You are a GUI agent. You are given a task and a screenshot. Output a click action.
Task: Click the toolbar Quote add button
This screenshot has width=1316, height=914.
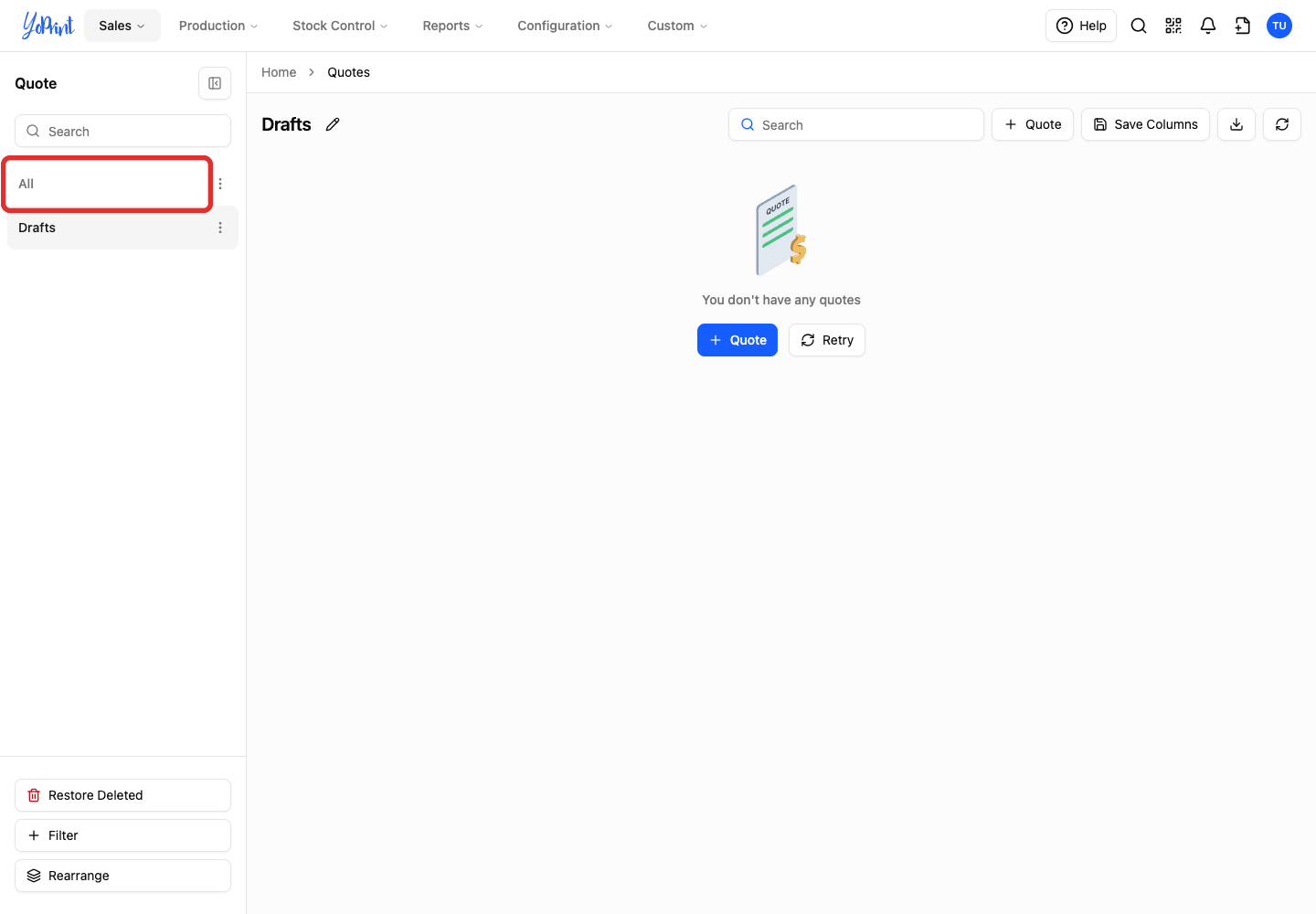click(x=1033, y=124)
